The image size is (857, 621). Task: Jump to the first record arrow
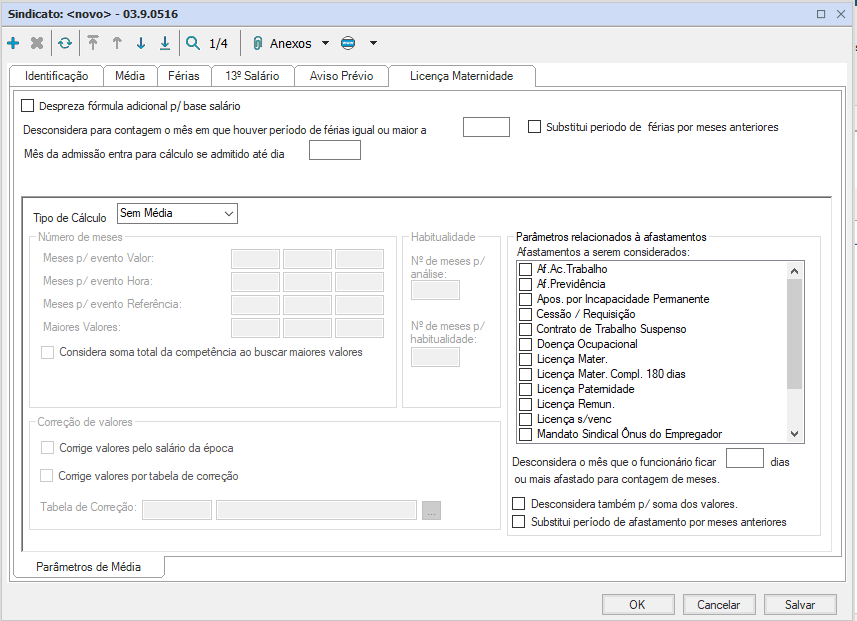point(93,44)
